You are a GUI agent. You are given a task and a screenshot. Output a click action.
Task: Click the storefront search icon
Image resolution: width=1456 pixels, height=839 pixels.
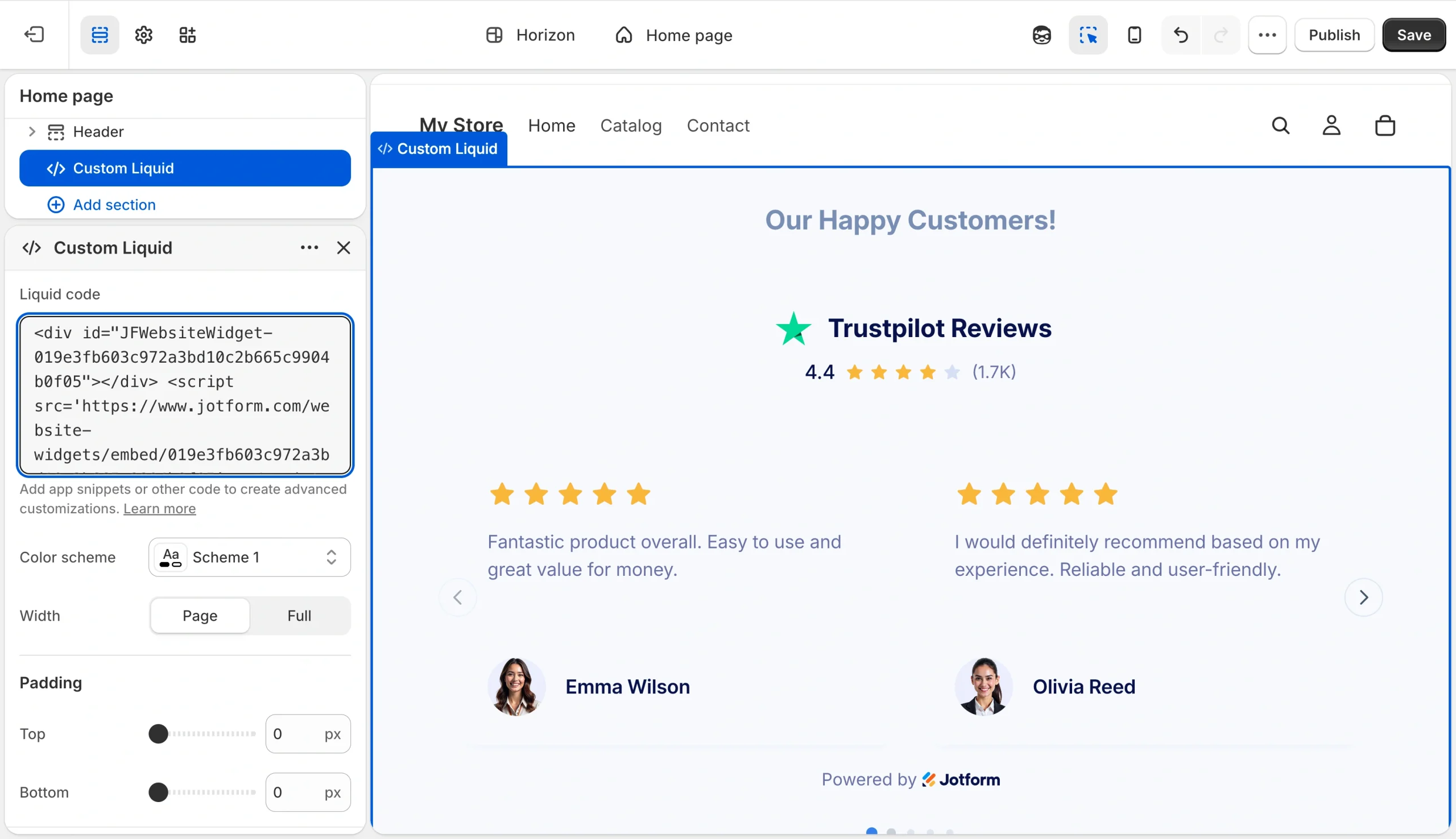1280,126
